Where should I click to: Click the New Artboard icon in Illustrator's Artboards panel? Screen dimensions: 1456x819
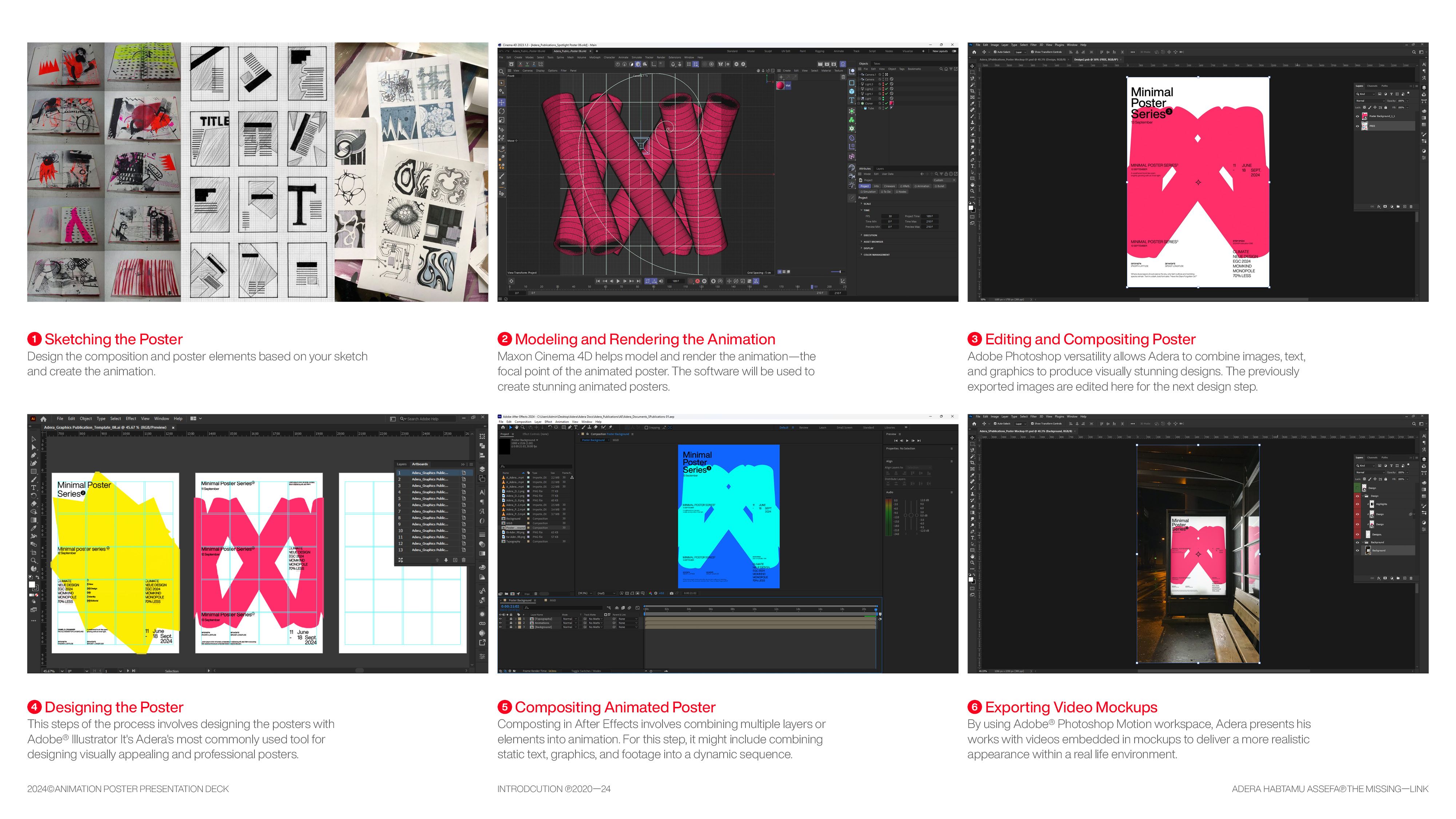coord(456,560)
